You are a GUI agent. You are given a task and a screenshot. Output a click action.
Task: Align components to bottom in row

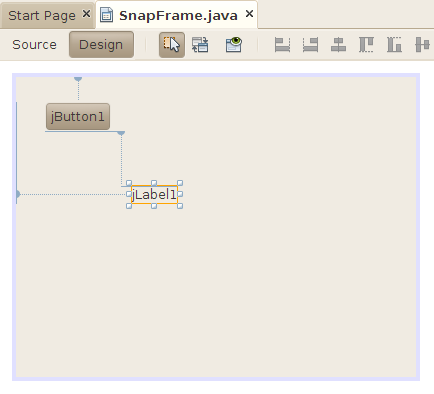(394, 45)
